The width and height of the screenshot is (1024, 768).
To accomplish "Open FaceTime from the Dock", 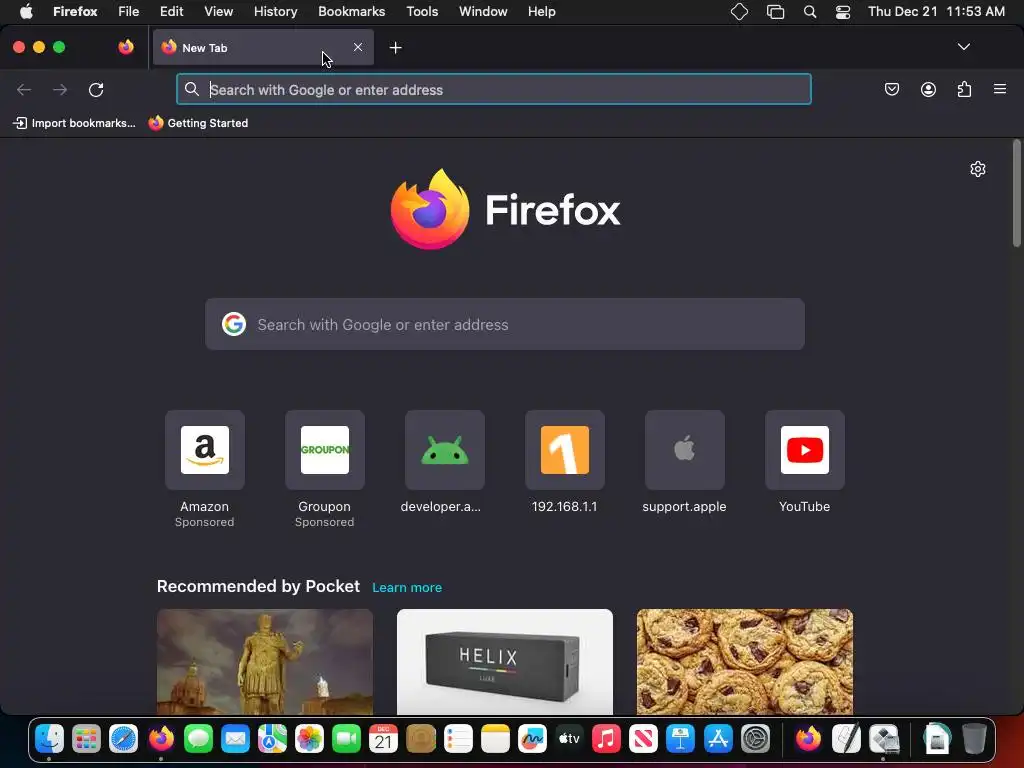I will [346, 739].
